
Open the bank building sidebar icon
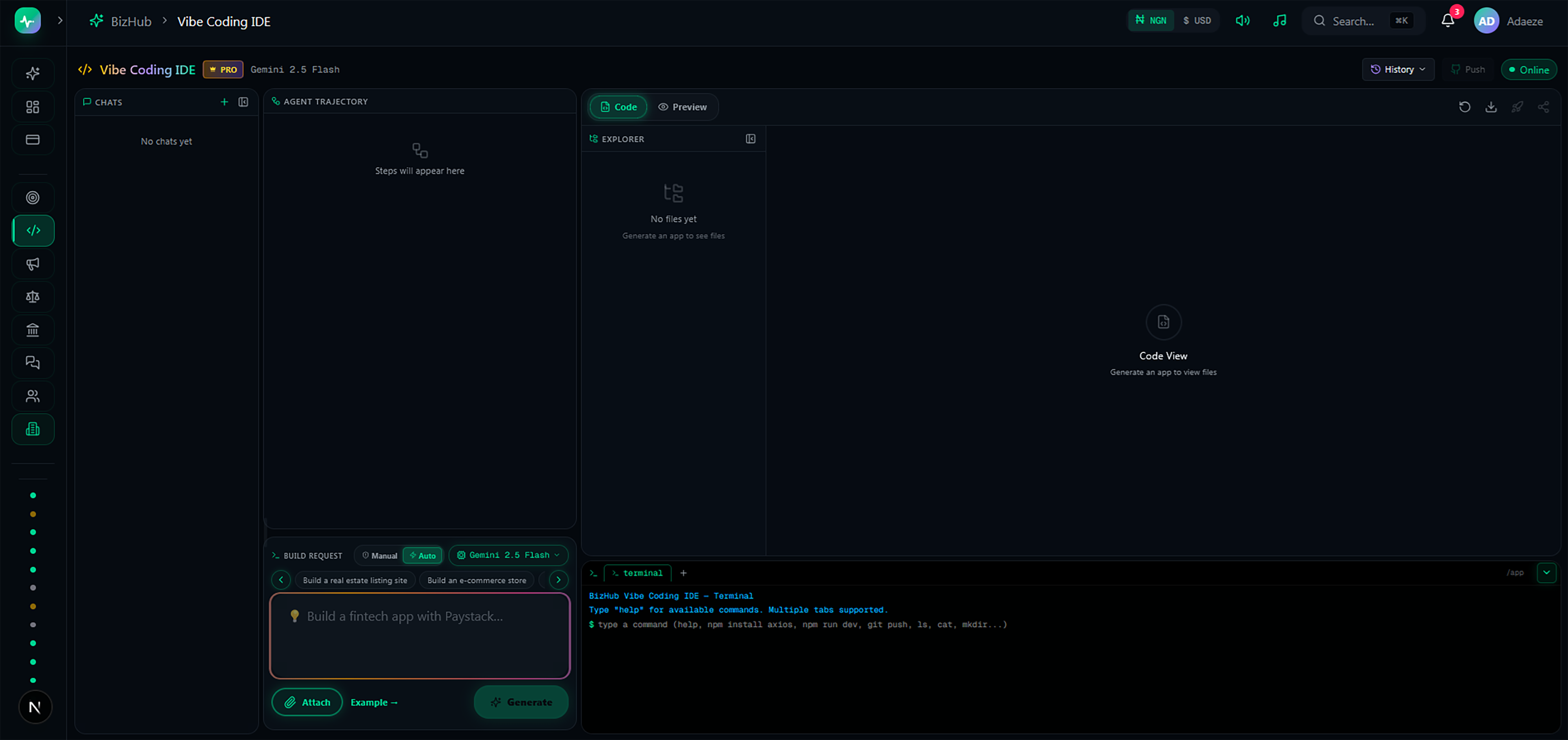[x=33, y=330]
